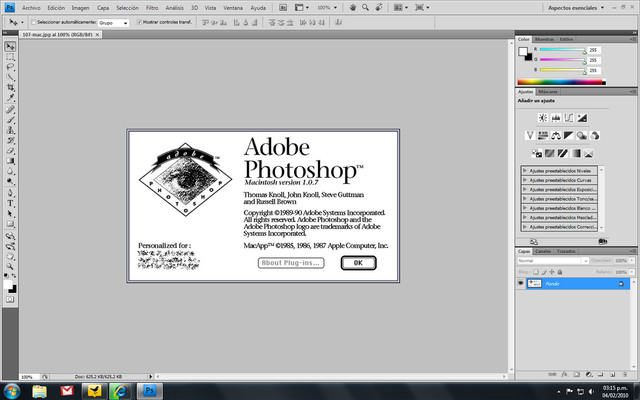This screenshot has height=400, width=640.
Task: Open the Ventana menu
Action: (x=233, y=8)
